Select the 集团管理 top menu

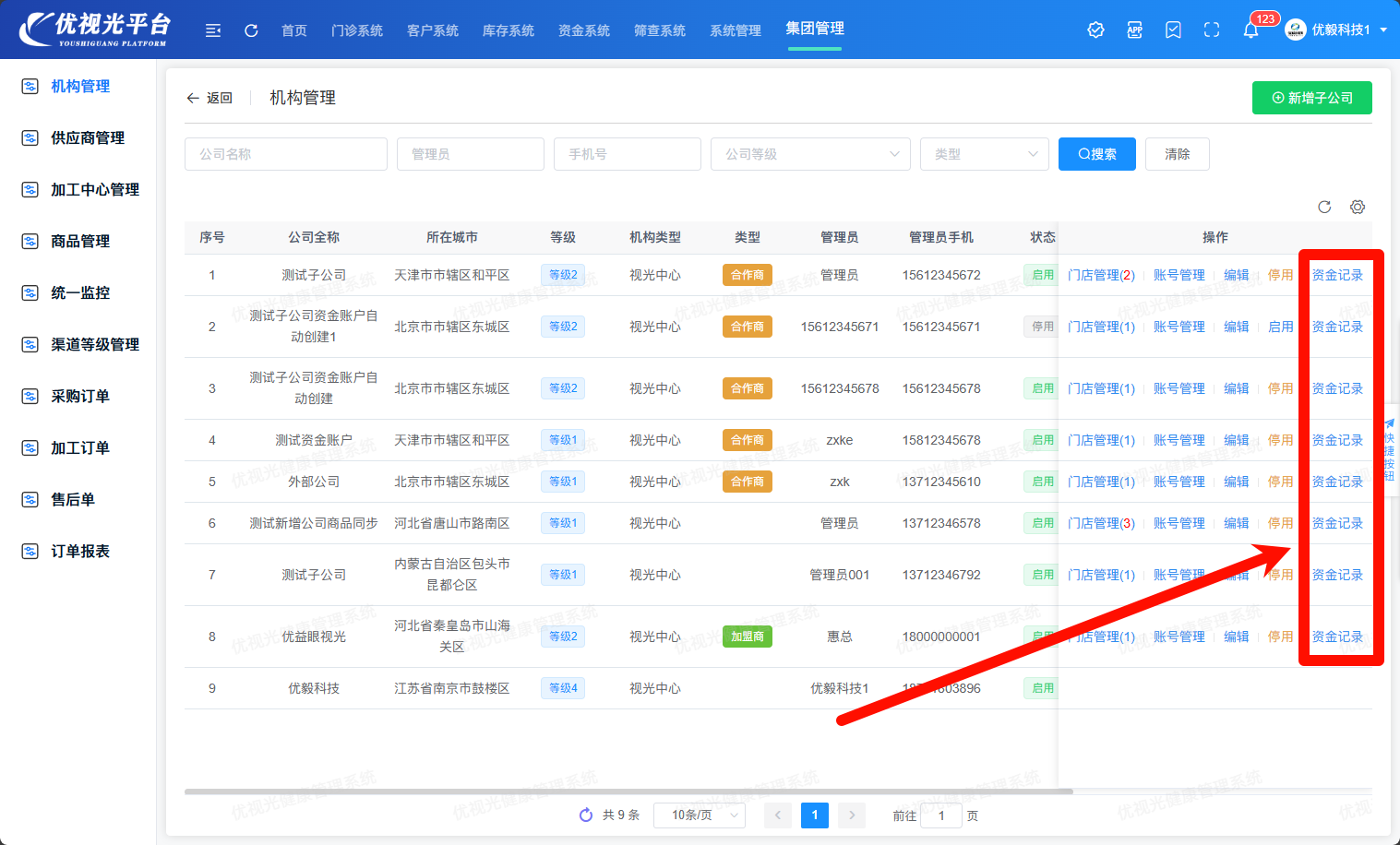click(x=815, y=29)
